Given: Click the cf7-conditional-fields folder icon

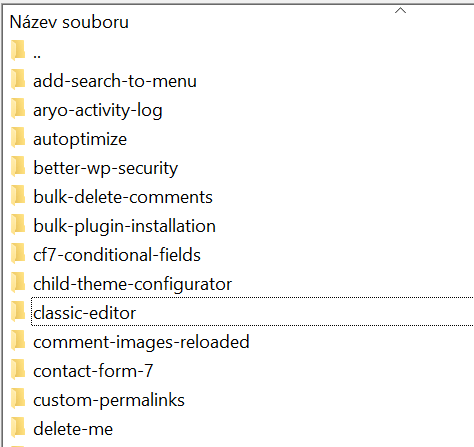Looking at the screenshot, I should (x=18, y=253).
